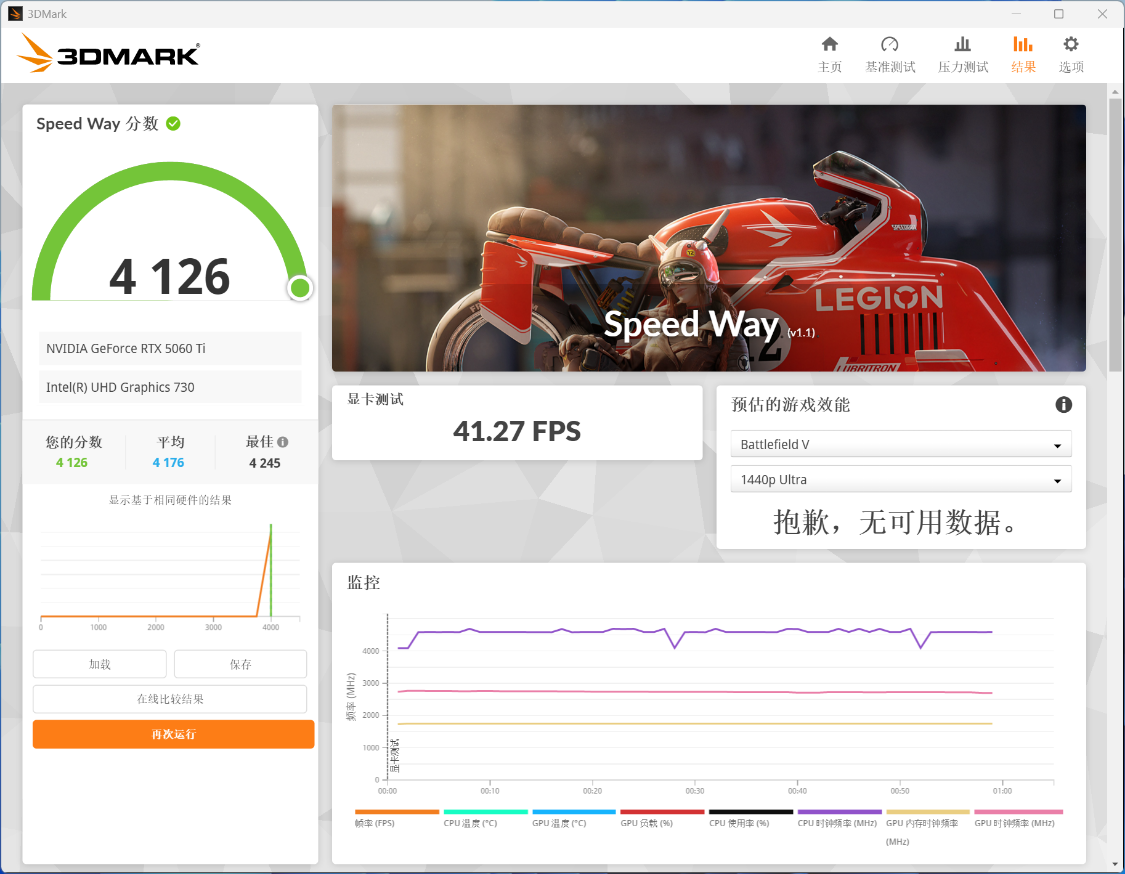
Task: Click the score distribution chart peak
Action: (x=270, y=530)
